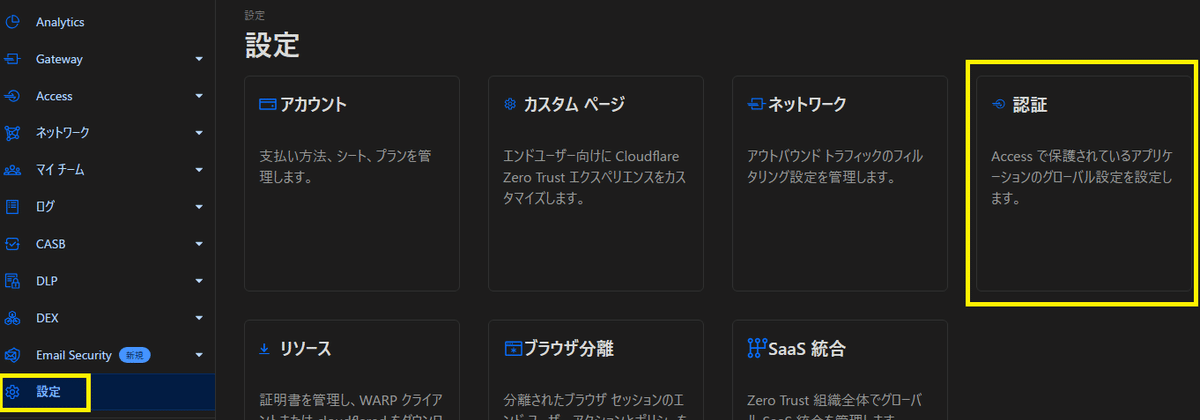Open the ブラウザ分離 settings card
Image resolution: width=1200 pixels, height=420 pixels.
[x=595, y=370]
